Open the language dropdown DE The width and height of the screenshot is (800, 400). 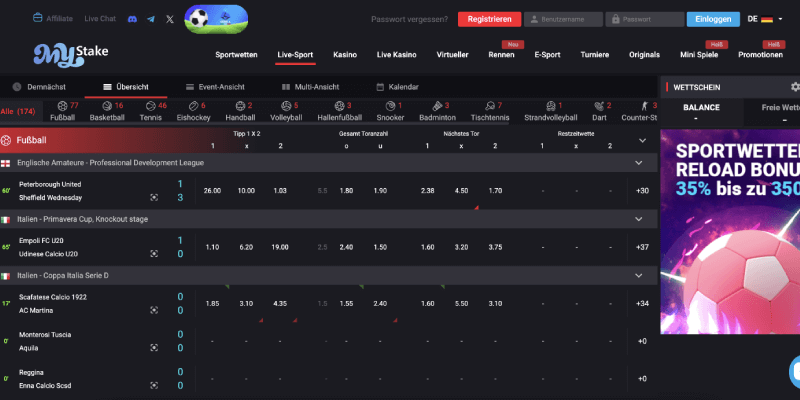pyautogui.click(x=765, y=19)
